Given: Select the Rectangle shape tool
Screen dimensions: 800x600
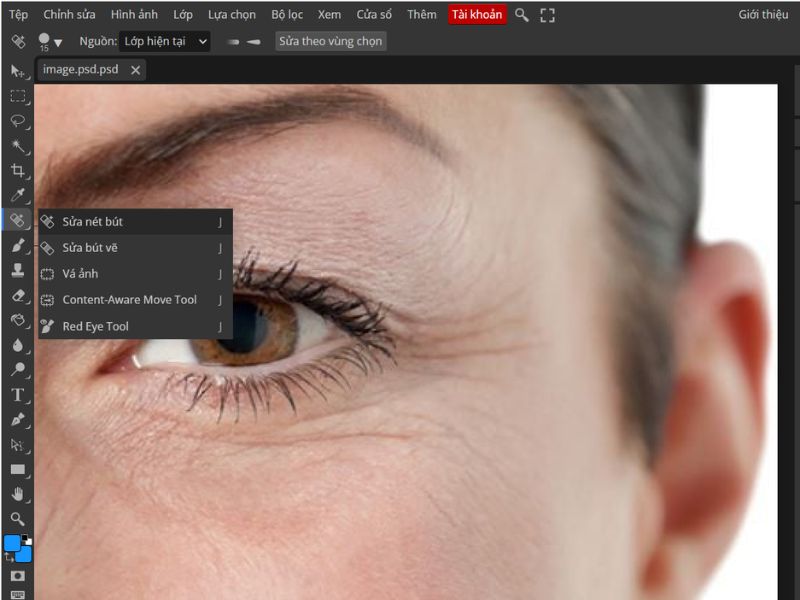Looking at the screenshot, I should pos(17,469).
